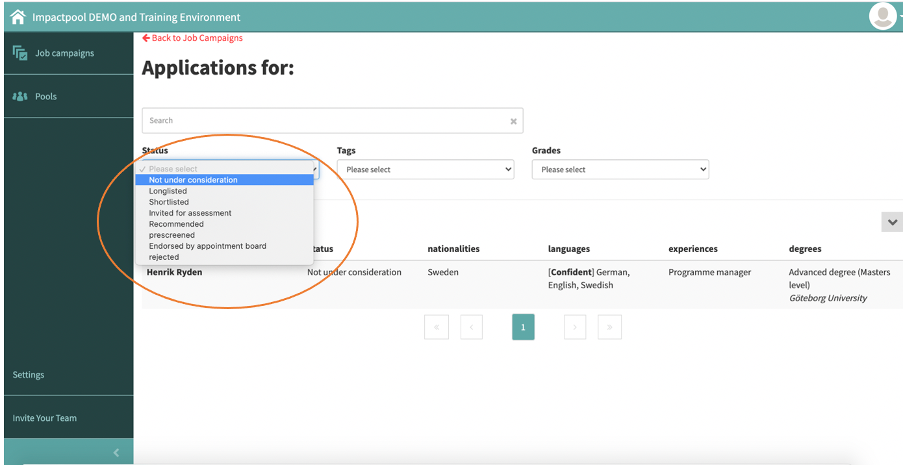Click 'Göteborg University' in degrees cell

827,298
